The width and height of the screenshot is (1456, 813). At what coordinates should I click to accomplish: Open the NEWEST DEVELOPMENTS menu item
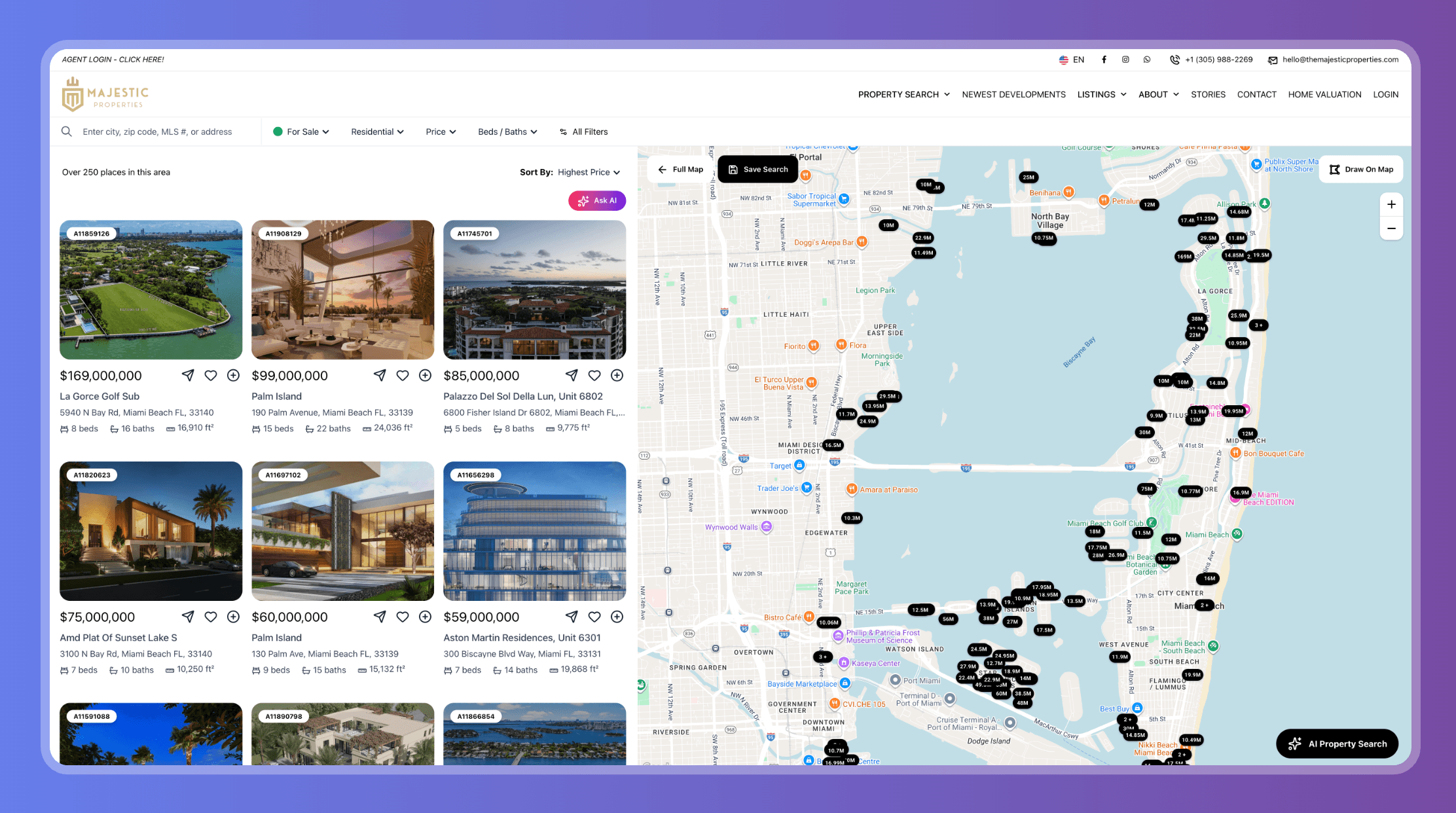[1013, 94]
